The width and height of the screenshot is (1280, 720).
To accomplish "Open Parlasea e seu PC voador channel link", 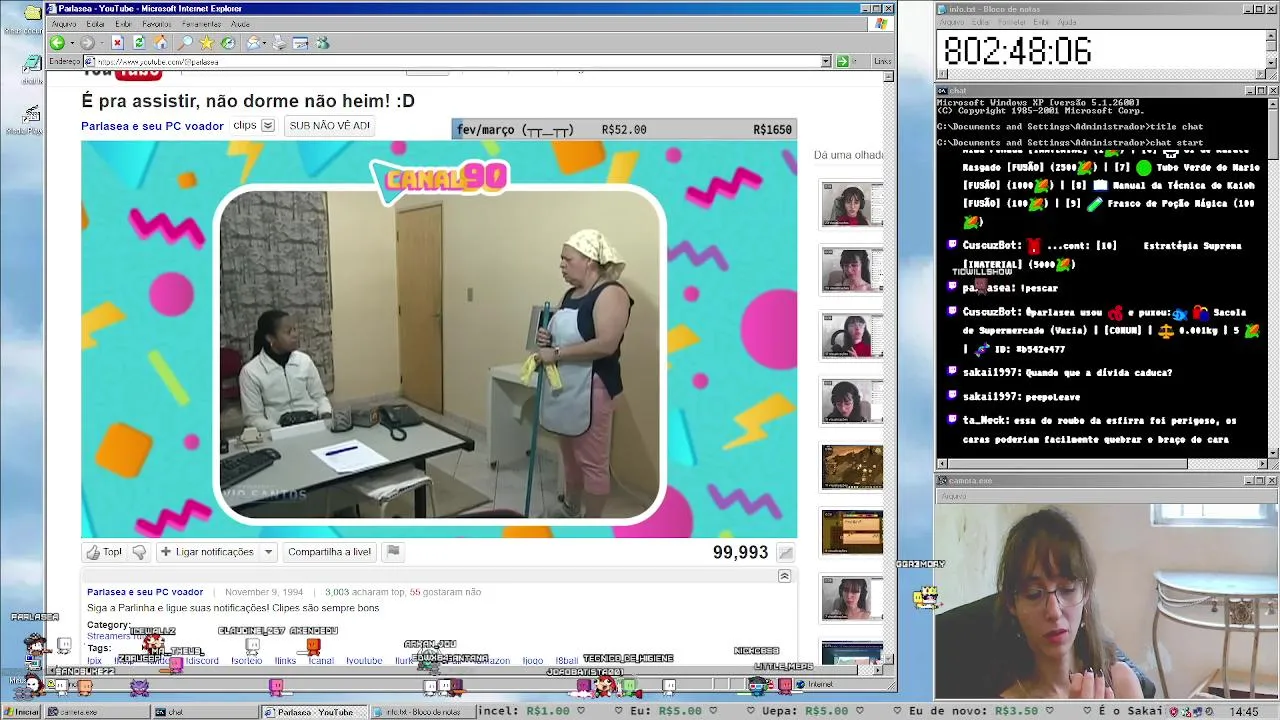I will (152, 126).
